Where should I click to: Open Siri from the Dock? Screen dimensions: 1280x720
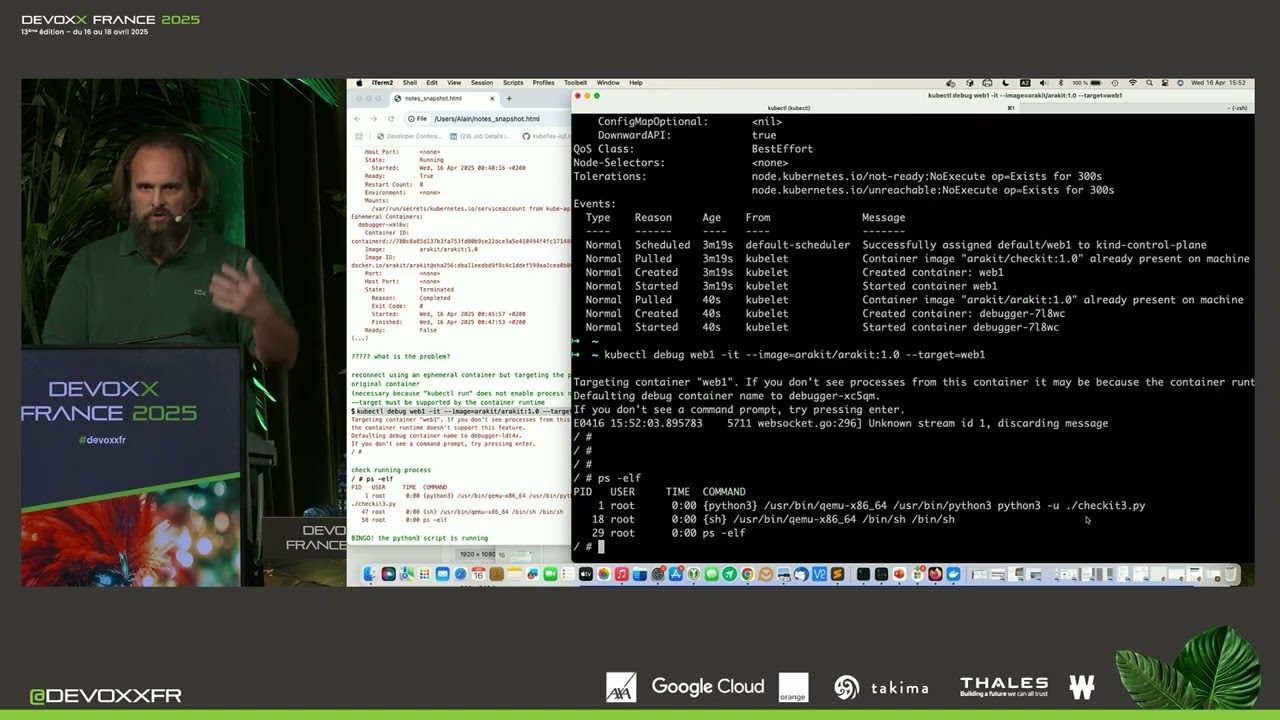click(x=389, y=574)
